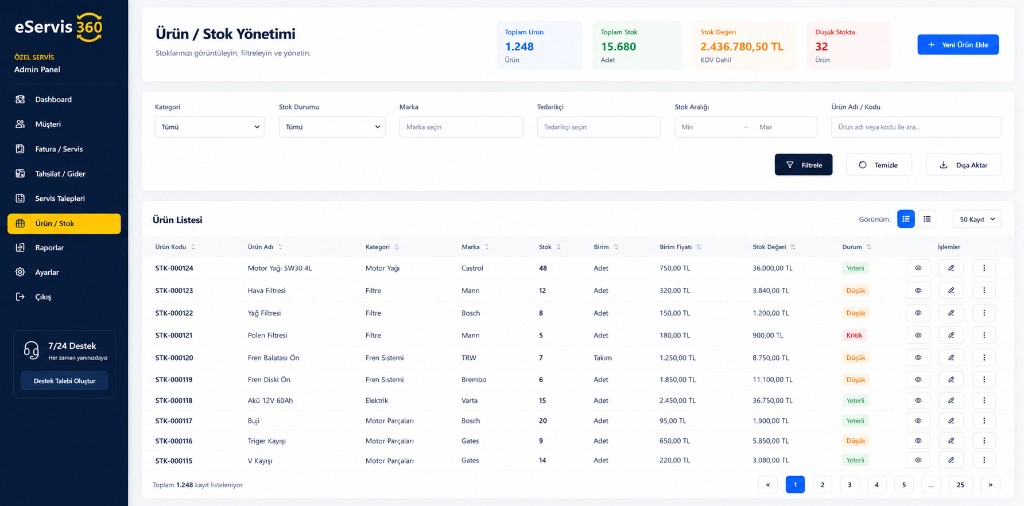Edit Motor Yağı 5W30 4L with pencil icon
This screenshot has width=1024, height=506.
951,268
